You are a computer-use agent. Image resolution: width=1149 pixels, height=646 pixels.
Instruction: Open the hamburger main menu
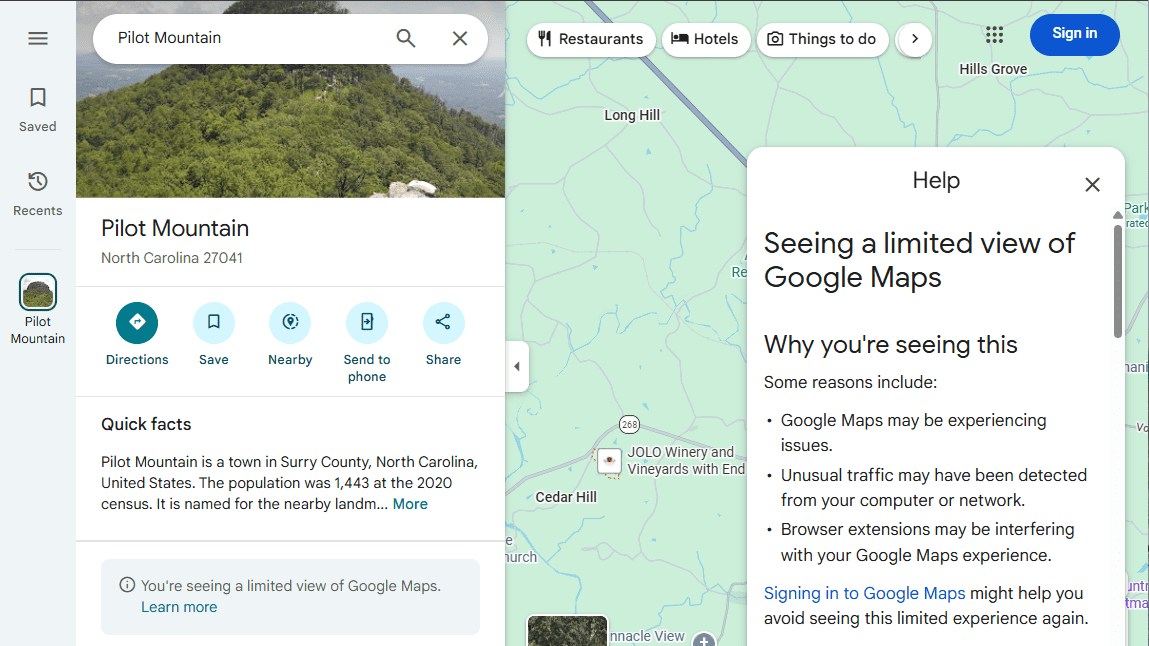(x=38, y=39)
